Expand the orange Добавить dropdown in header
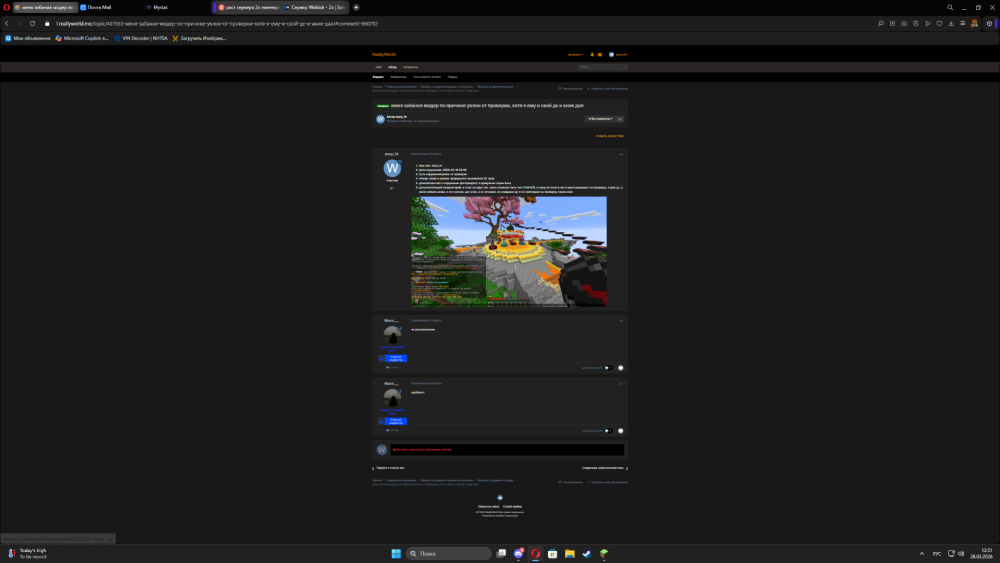1000x563 pixels. (x=575, y=55)
